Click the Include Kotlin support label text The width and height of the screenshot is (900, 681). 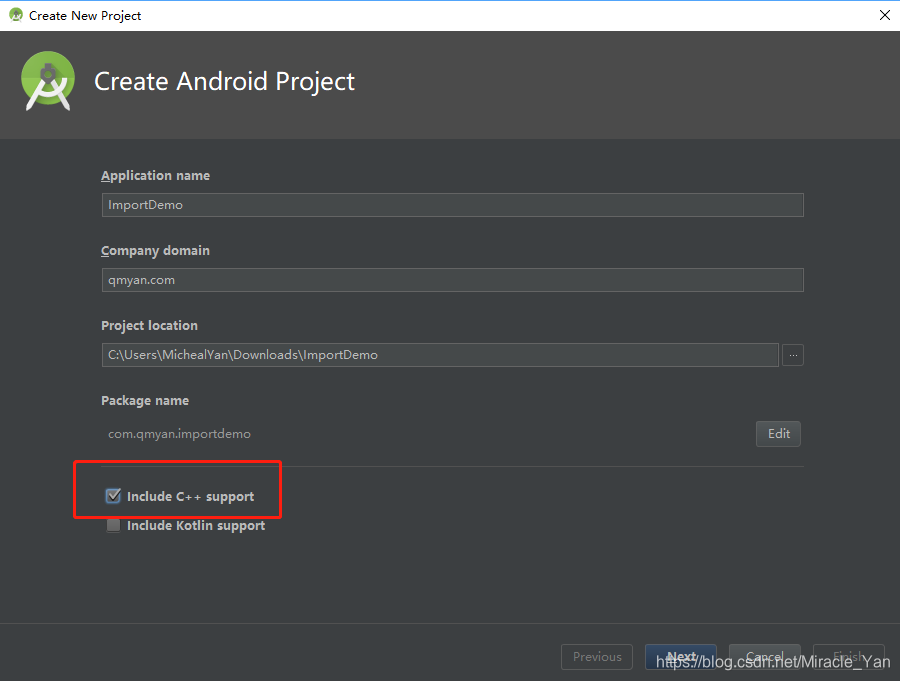pyautogui.click(x=196, y=526)
